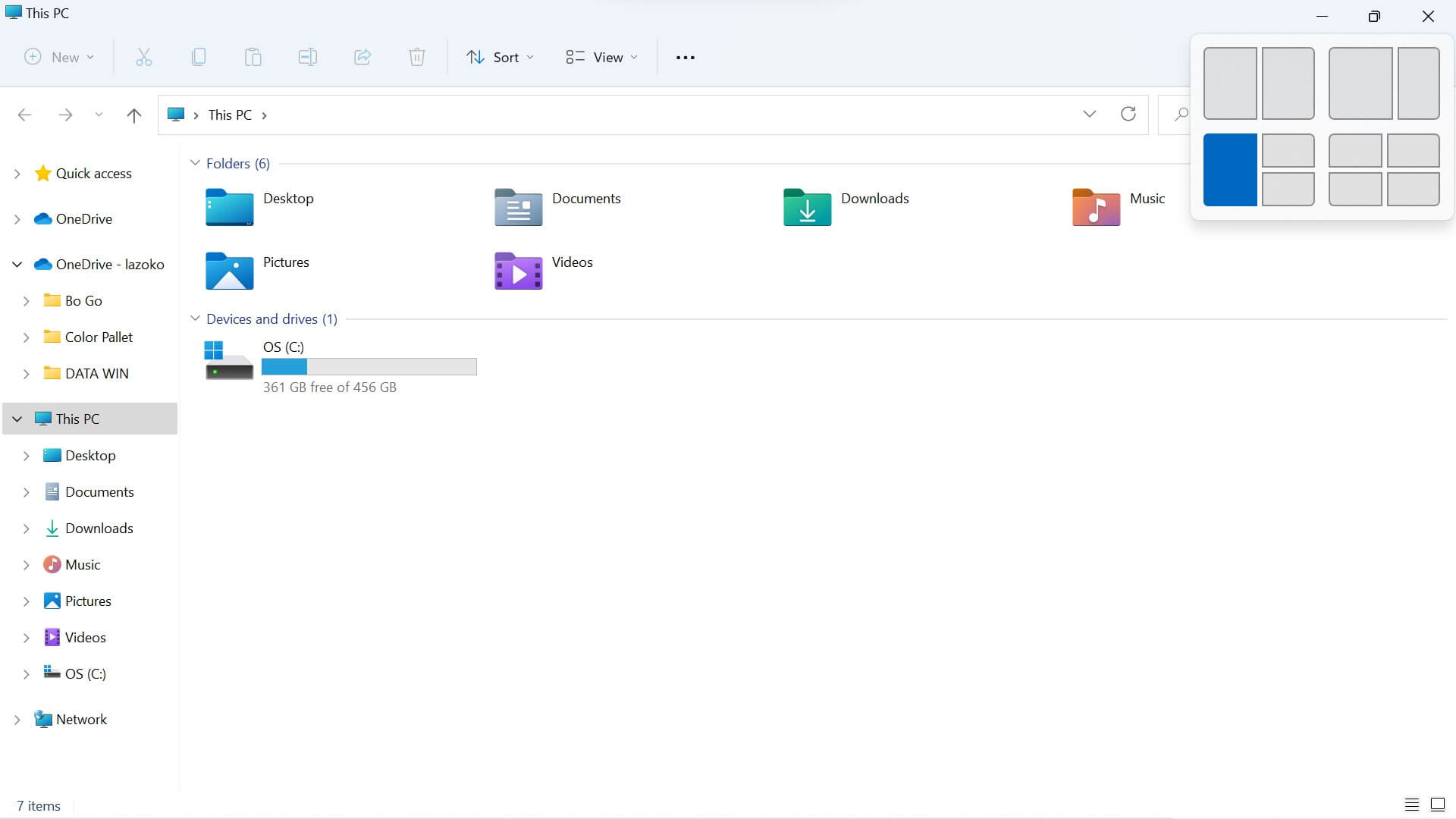The height and width of the screenshot is (819, 1456).
Task: Open the Music folder icon
Action: point(1096,207)
